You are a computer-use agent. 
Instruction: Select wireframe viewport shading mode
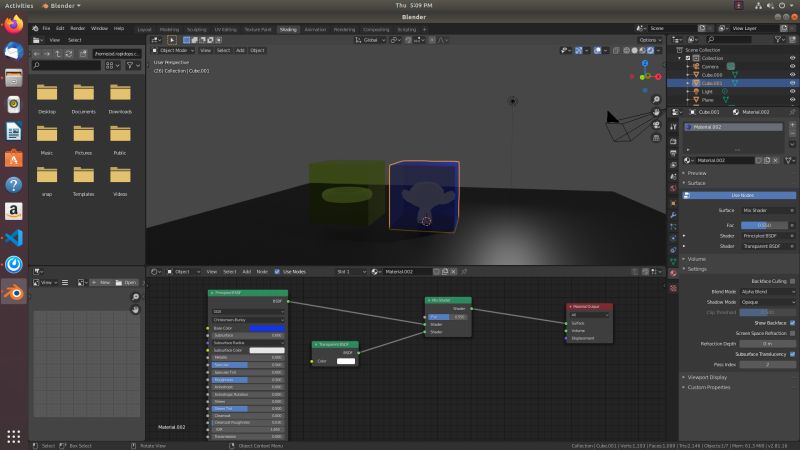click(x=627, y=51)
